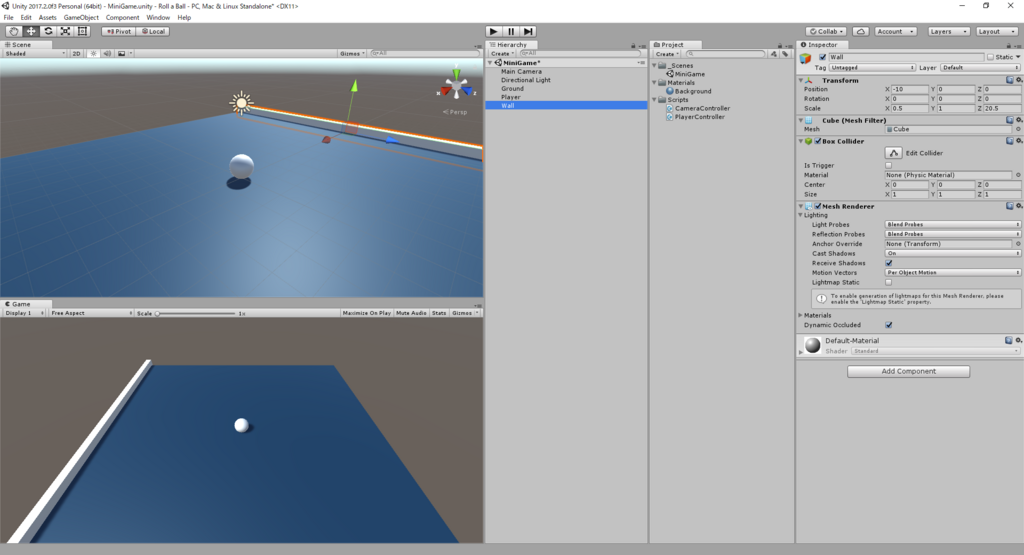Toggle the Wall object active checkbox
This screenshot has height=555, width=1024.
point(822,57)
